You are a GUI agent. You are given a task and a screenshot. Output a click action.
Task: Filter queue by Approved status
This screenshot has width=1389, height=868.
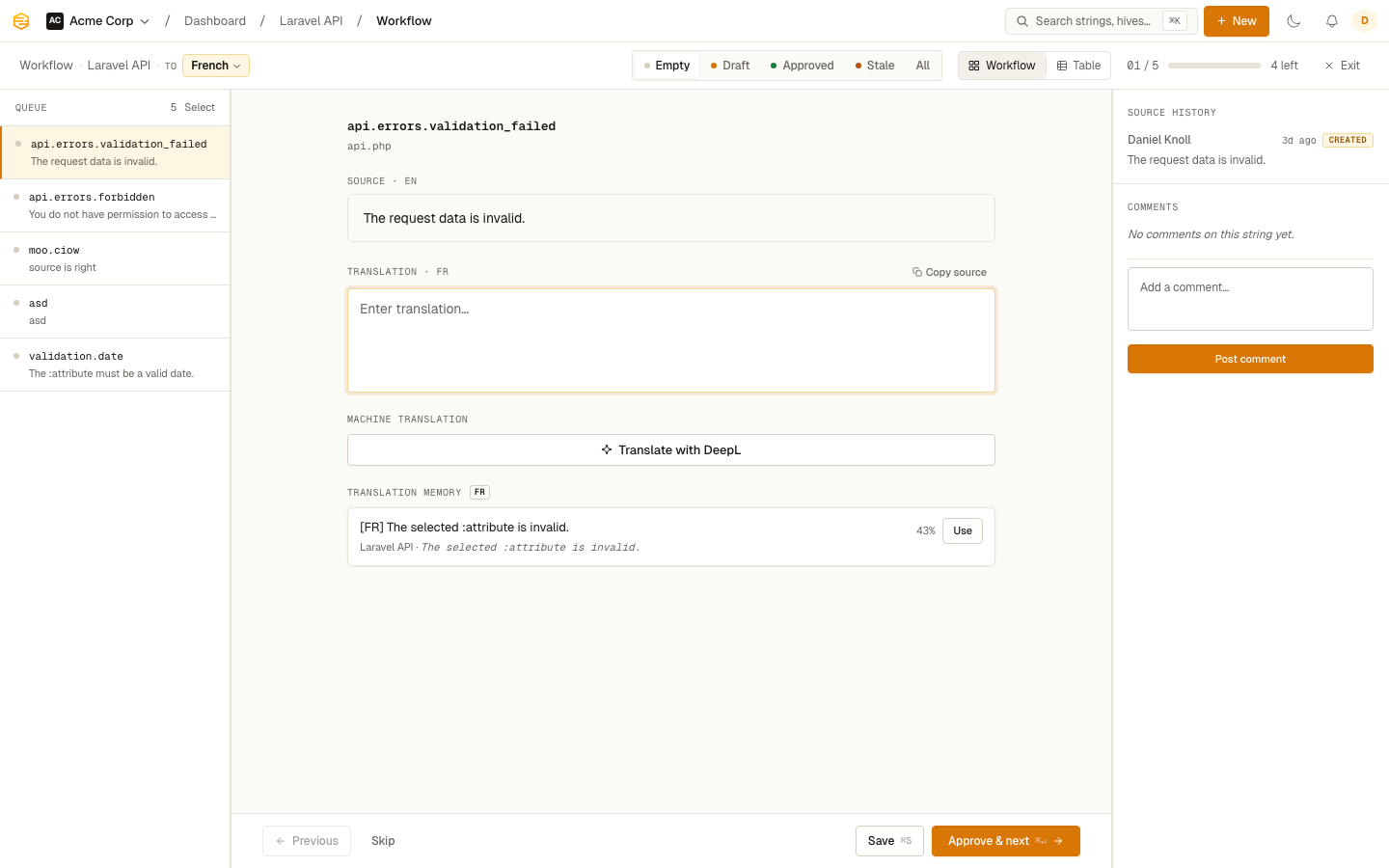click(803, 66)
